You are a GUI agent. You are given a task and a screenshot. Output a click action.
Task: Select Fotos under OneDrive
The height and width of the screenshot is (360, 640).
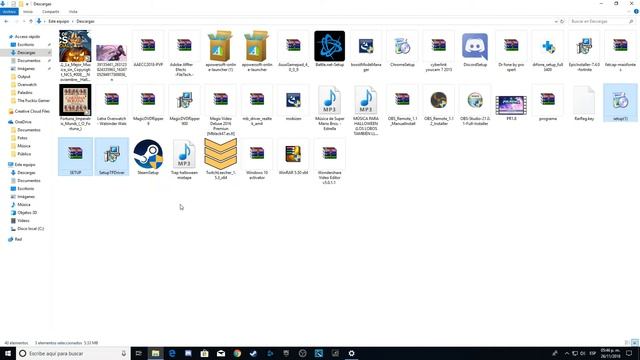22,138
